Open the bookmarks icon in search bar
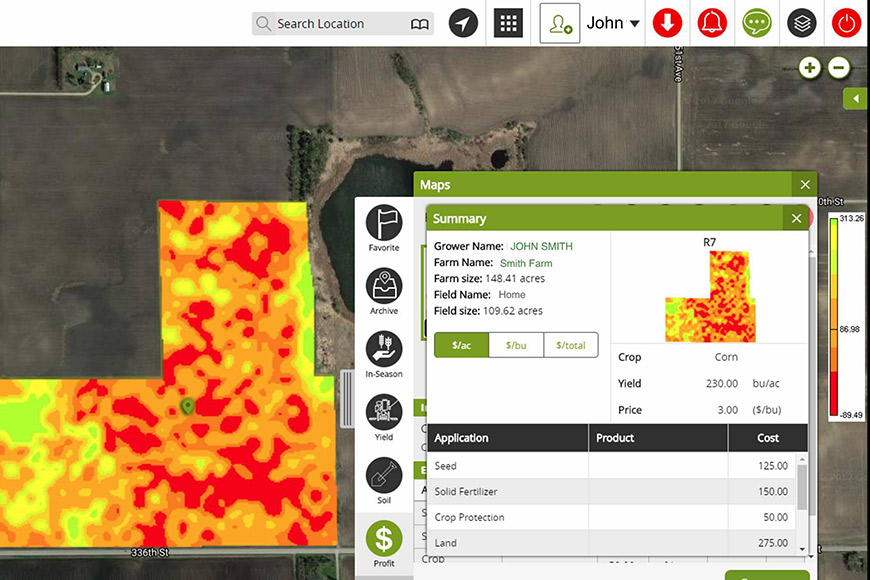 click(x=421, y=24)
